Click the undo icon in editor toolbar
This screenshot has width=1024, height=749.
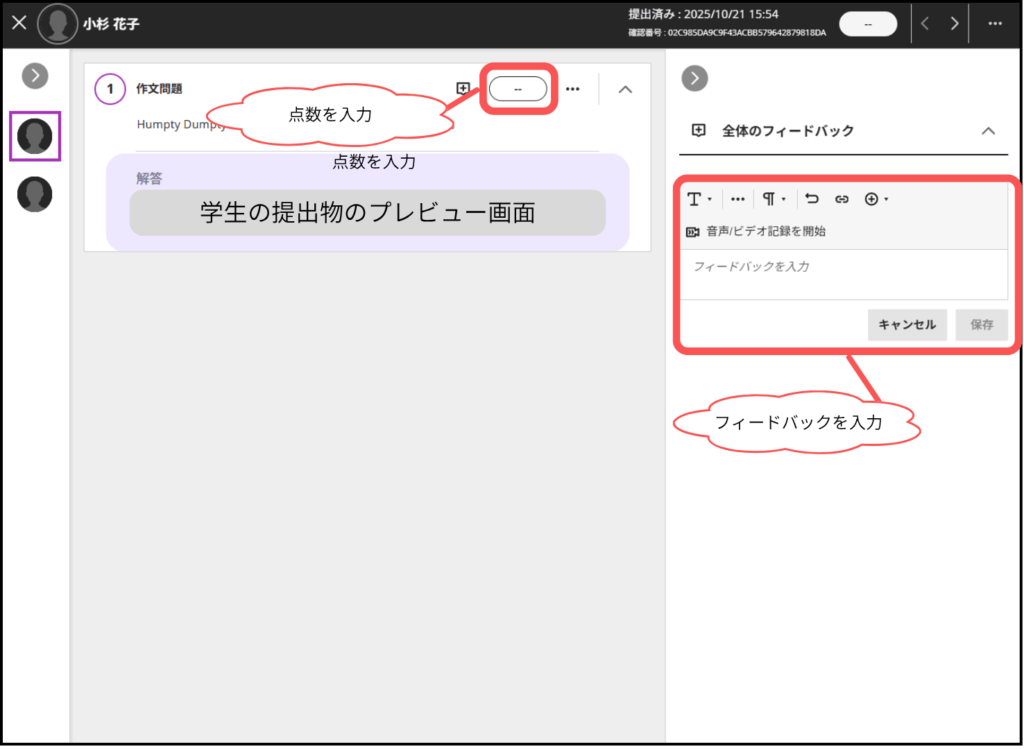point(812,199)
